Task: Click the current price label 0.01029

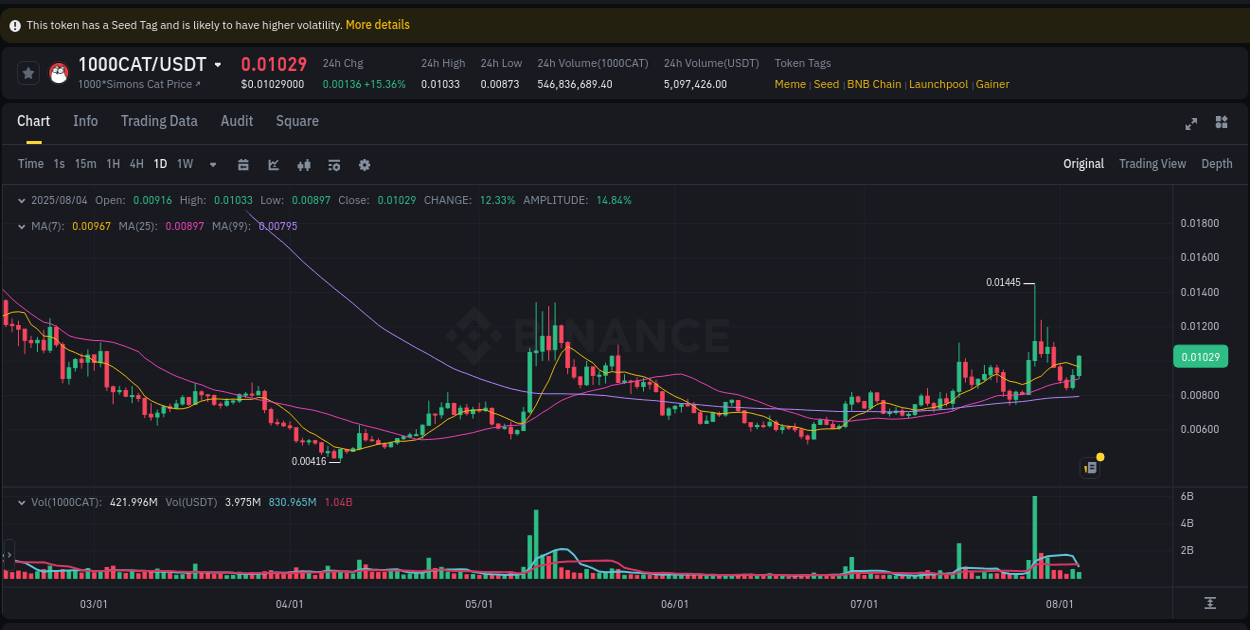Action: pyautogui.click(x=1200, y=356)
